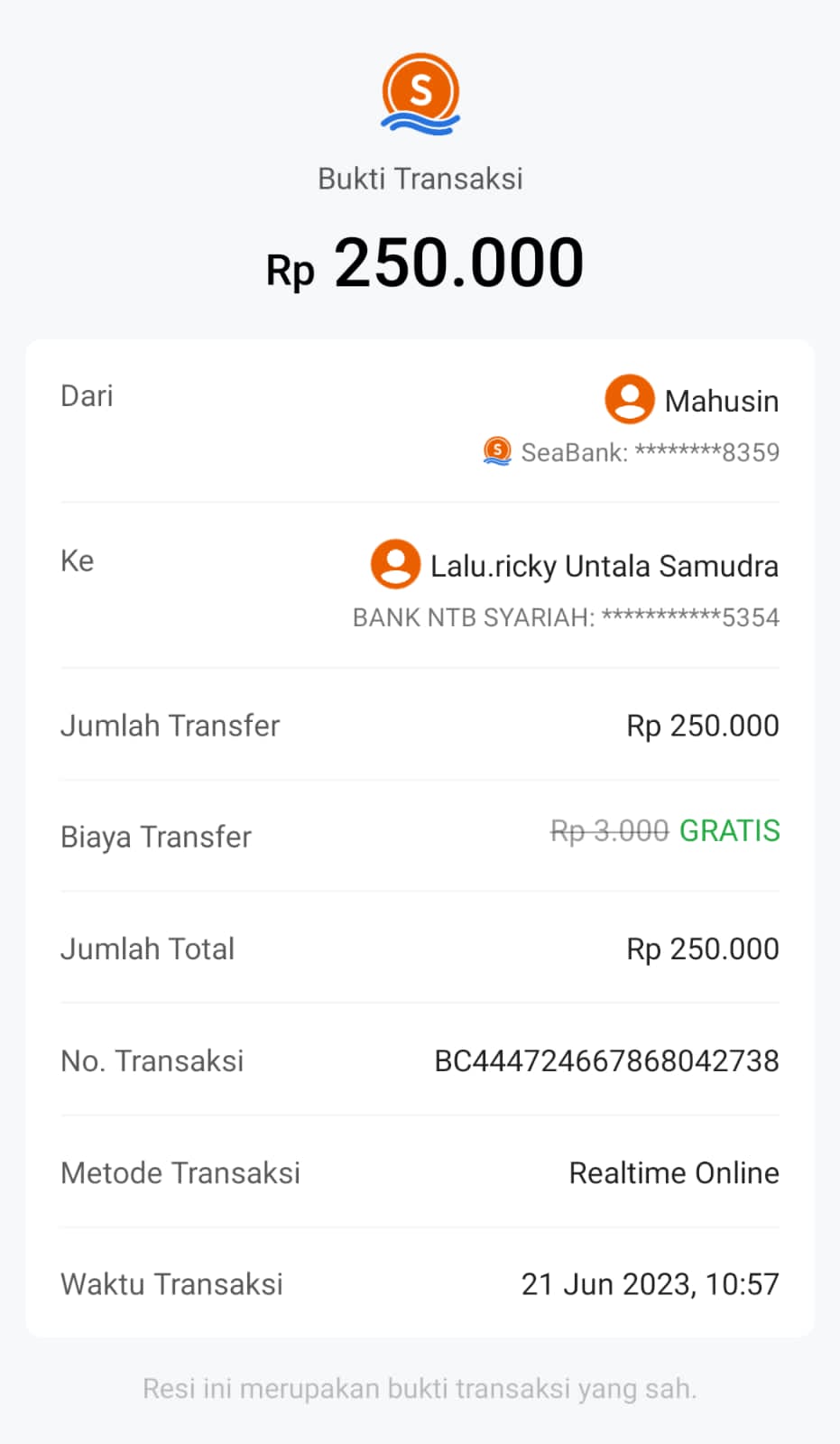Tap the Biaya Transfer label

click(x=156, y=837)
